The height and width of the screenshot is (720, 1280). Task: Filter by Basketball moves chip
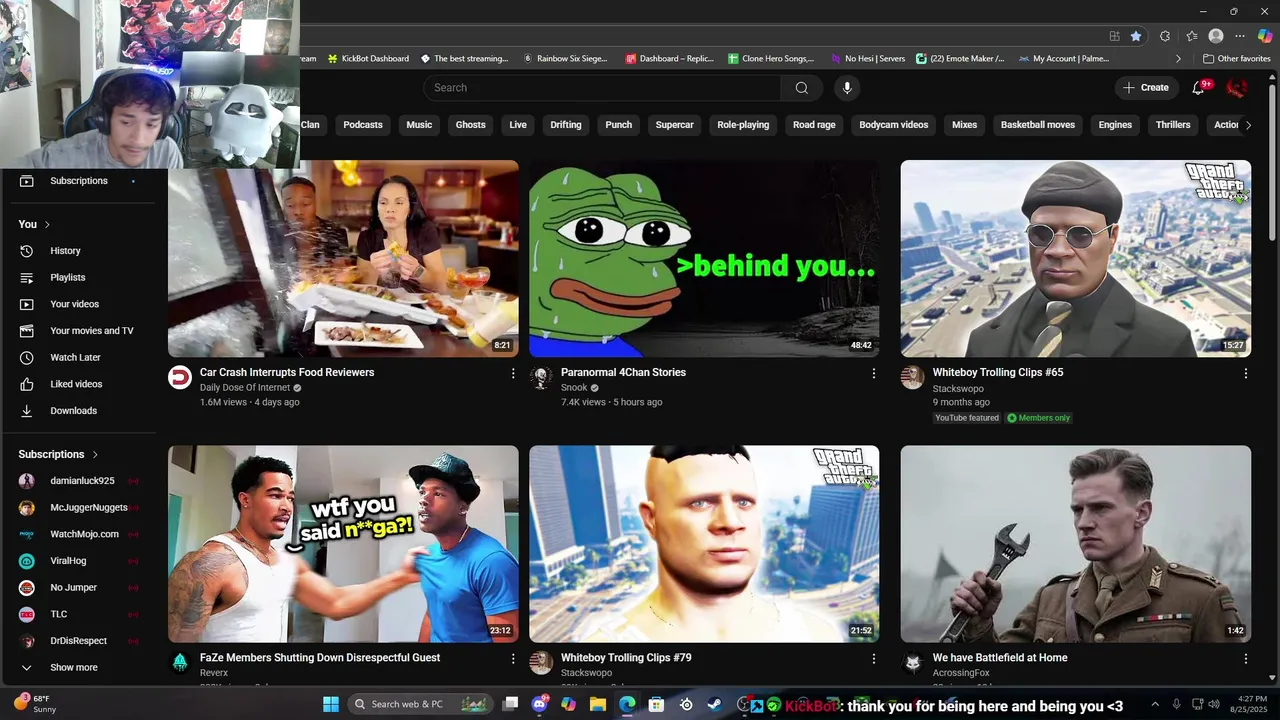[x=1038, y=125]
